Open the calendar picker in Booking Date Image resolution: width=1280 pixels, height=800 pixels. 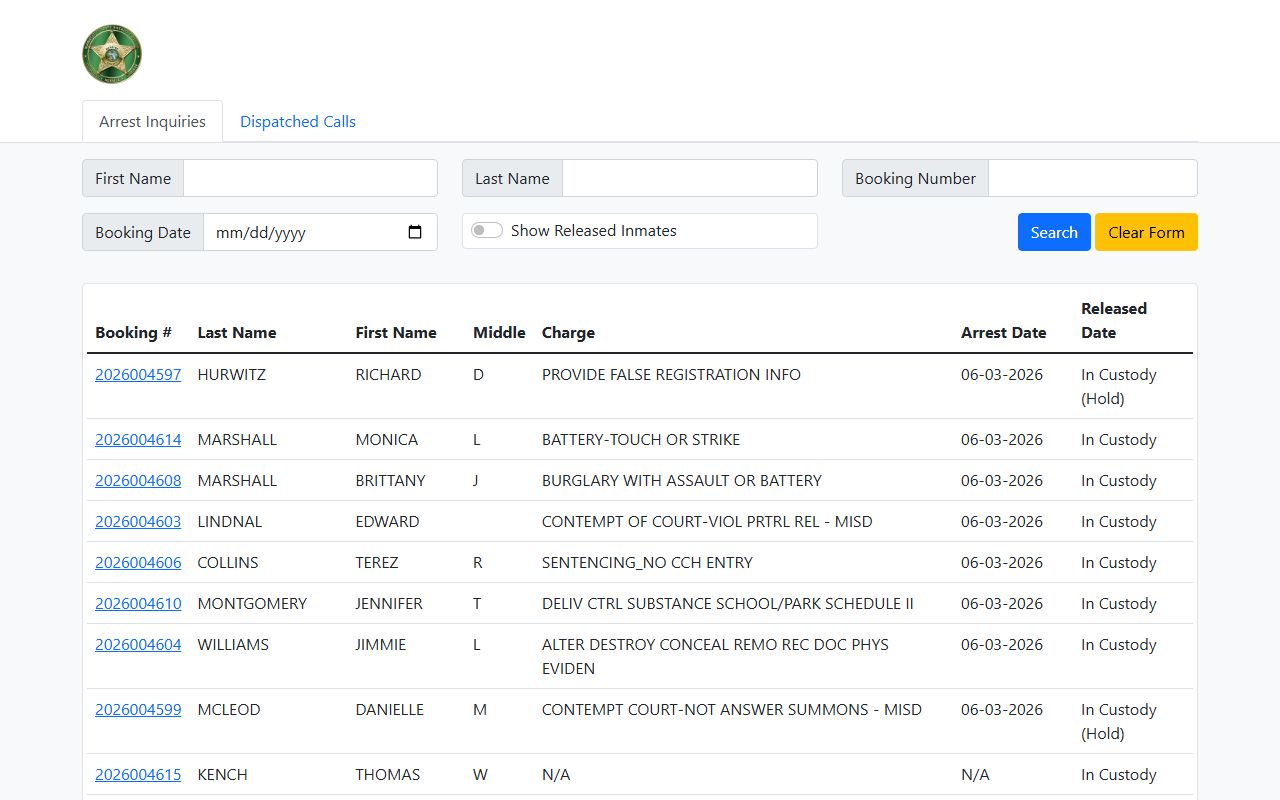(x=415, y=232)
